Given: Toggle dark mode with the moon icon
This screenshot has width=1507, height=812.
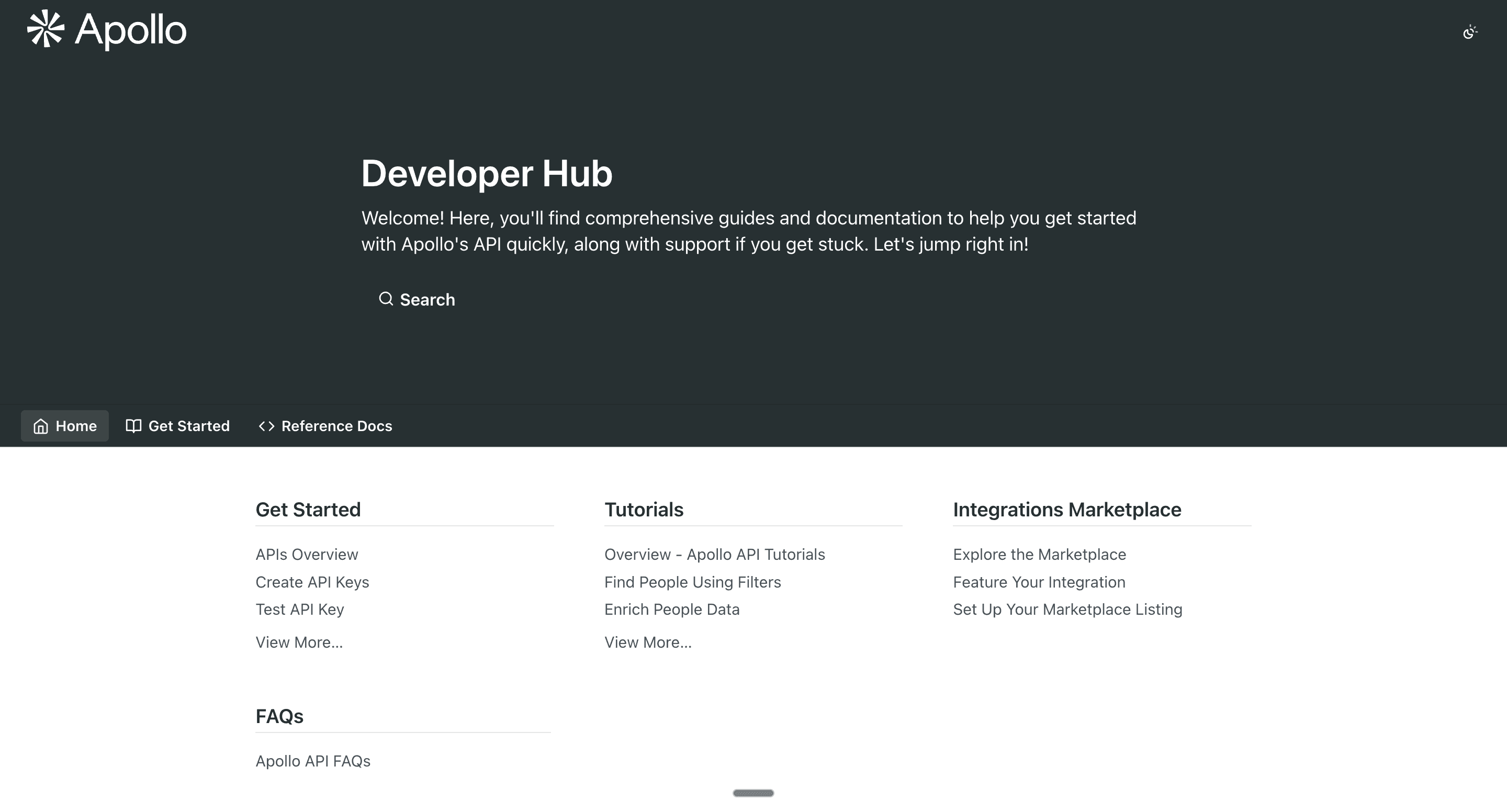Looking at the screenshot, I should (x=1469, y=32).
